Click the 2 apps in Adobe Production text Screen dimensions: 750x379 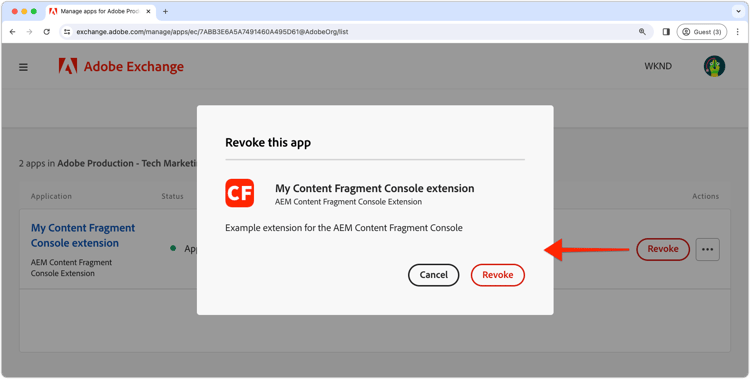point(108,163)
